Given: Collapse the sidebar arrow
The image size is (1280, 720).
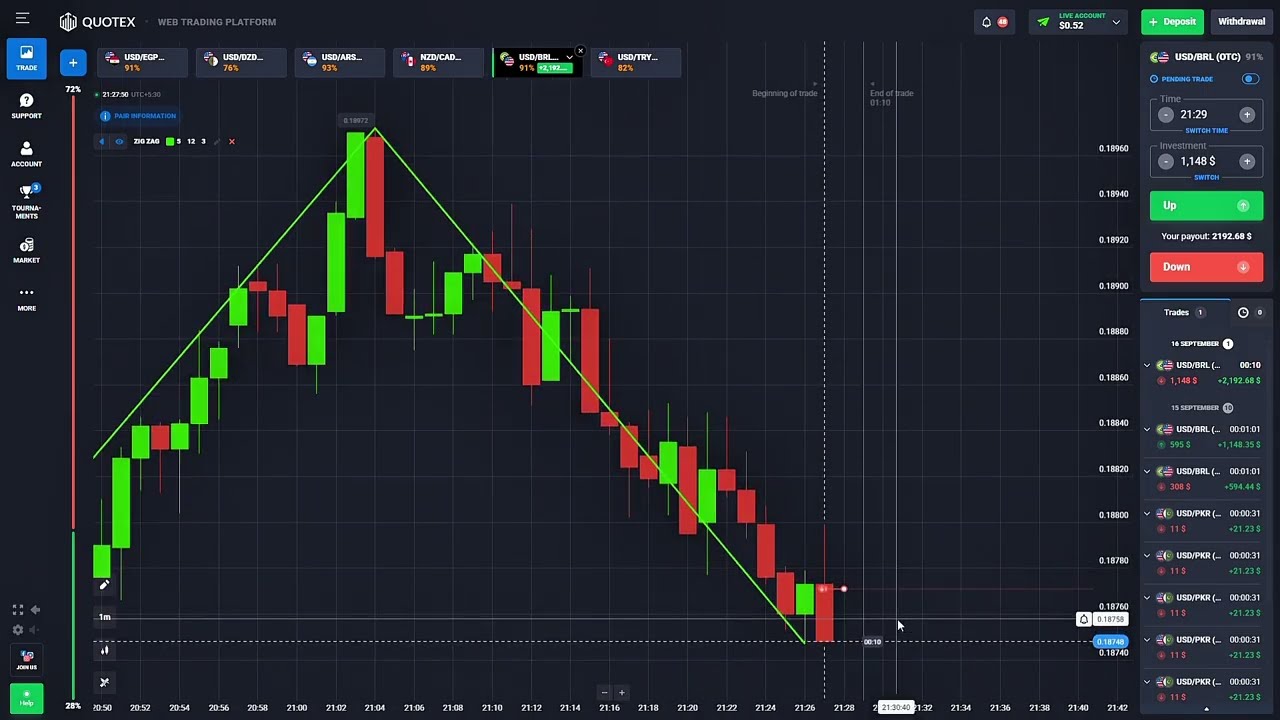Looking at the screenshot, I should point(35,610).
